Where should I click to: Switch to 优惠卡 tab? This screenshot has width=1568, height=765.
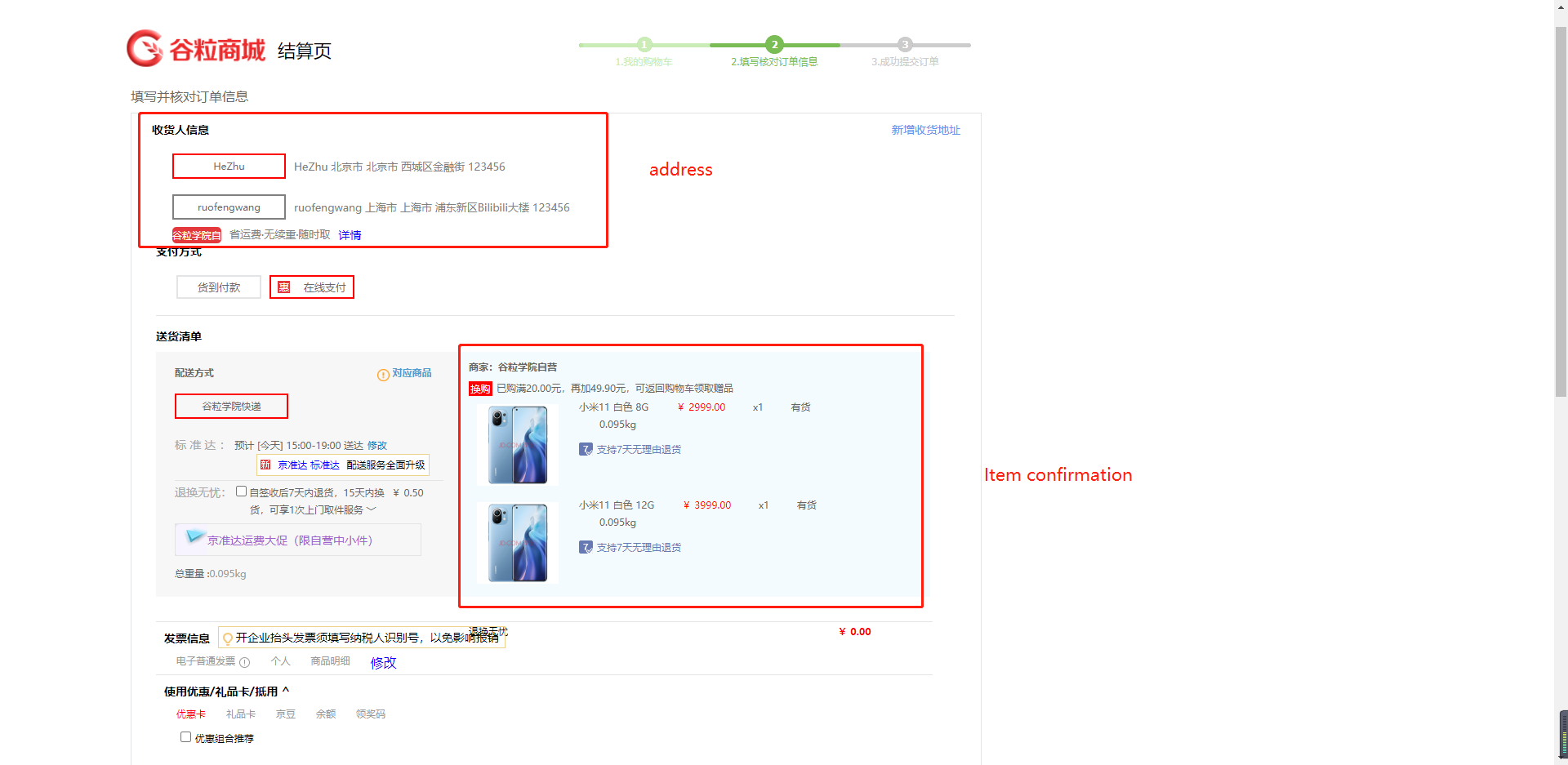pos(191,714)
